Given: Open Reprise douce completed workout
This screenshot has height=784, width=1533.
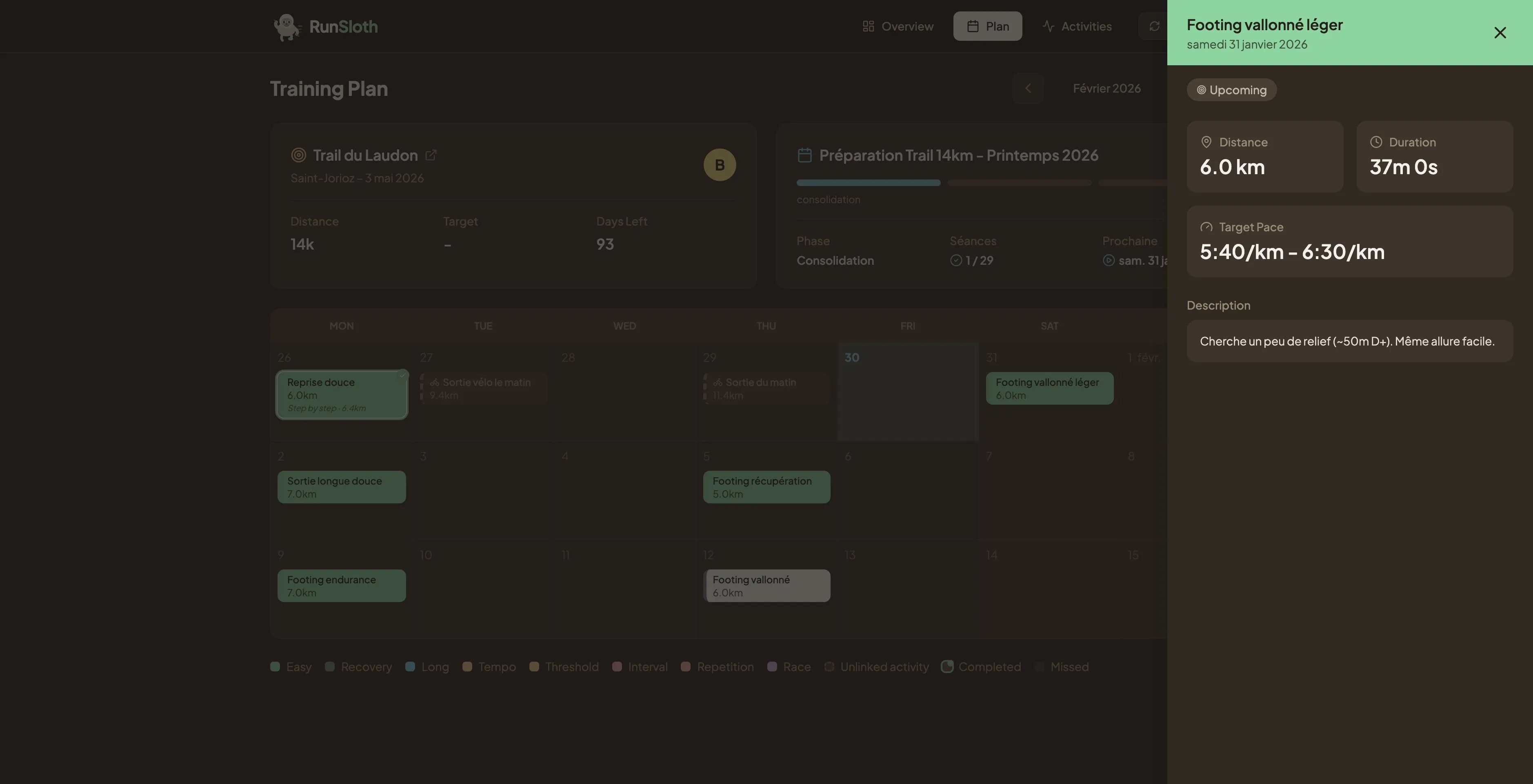Looking at the screenshot, I should click(x=342, y=394).
